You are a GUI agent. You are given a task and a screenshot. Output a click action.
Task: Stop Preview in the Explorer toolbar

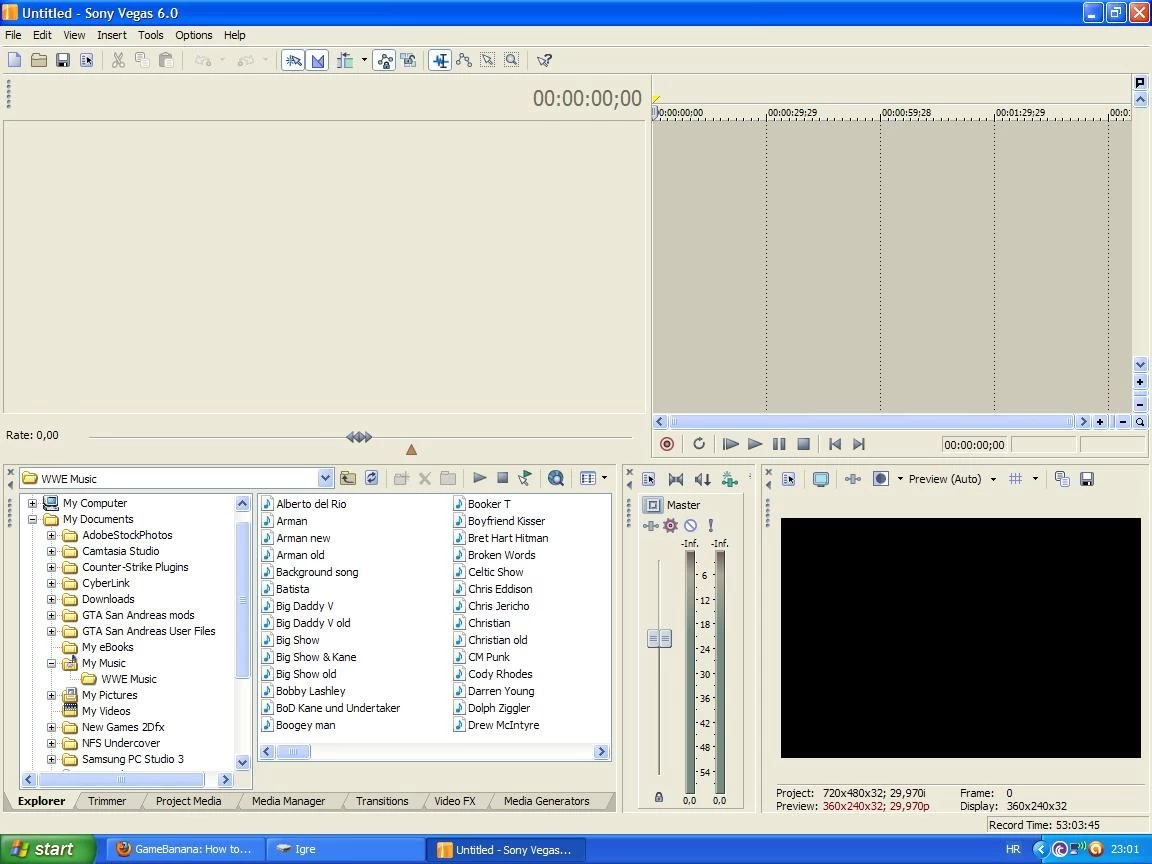pos(503,478)
